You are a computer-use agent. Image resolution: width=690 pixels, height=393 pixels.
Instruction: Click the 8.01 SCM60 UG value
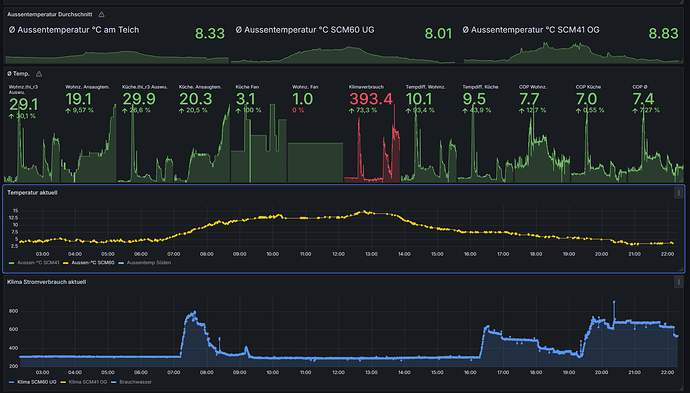[x=438, y=33]
